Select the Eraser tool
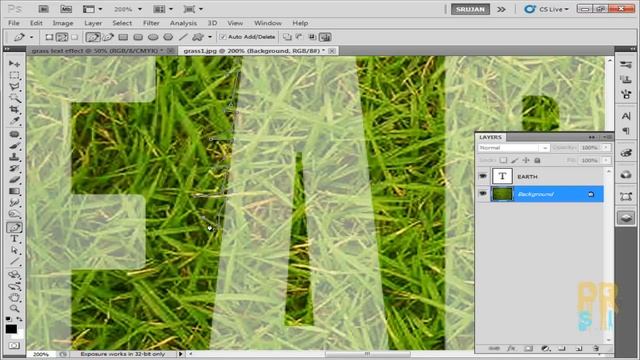The height and width of the screenshot is (360, 640). pos(14,180)
